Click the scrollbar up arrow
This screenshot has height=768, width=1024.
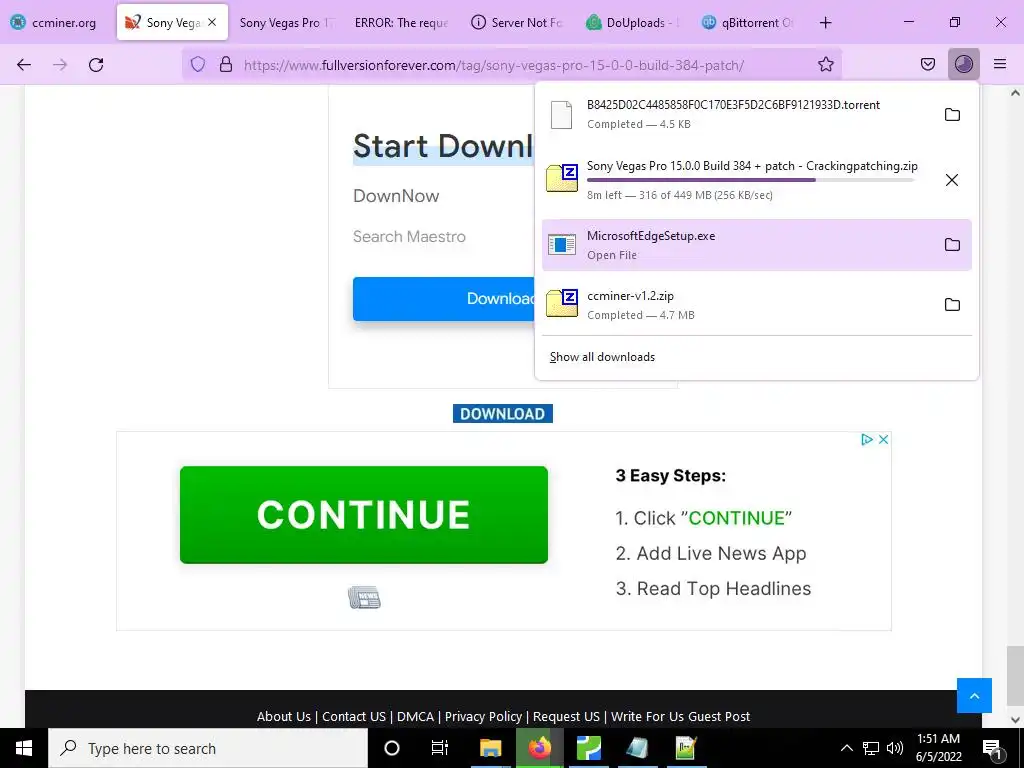[1015, 93]
